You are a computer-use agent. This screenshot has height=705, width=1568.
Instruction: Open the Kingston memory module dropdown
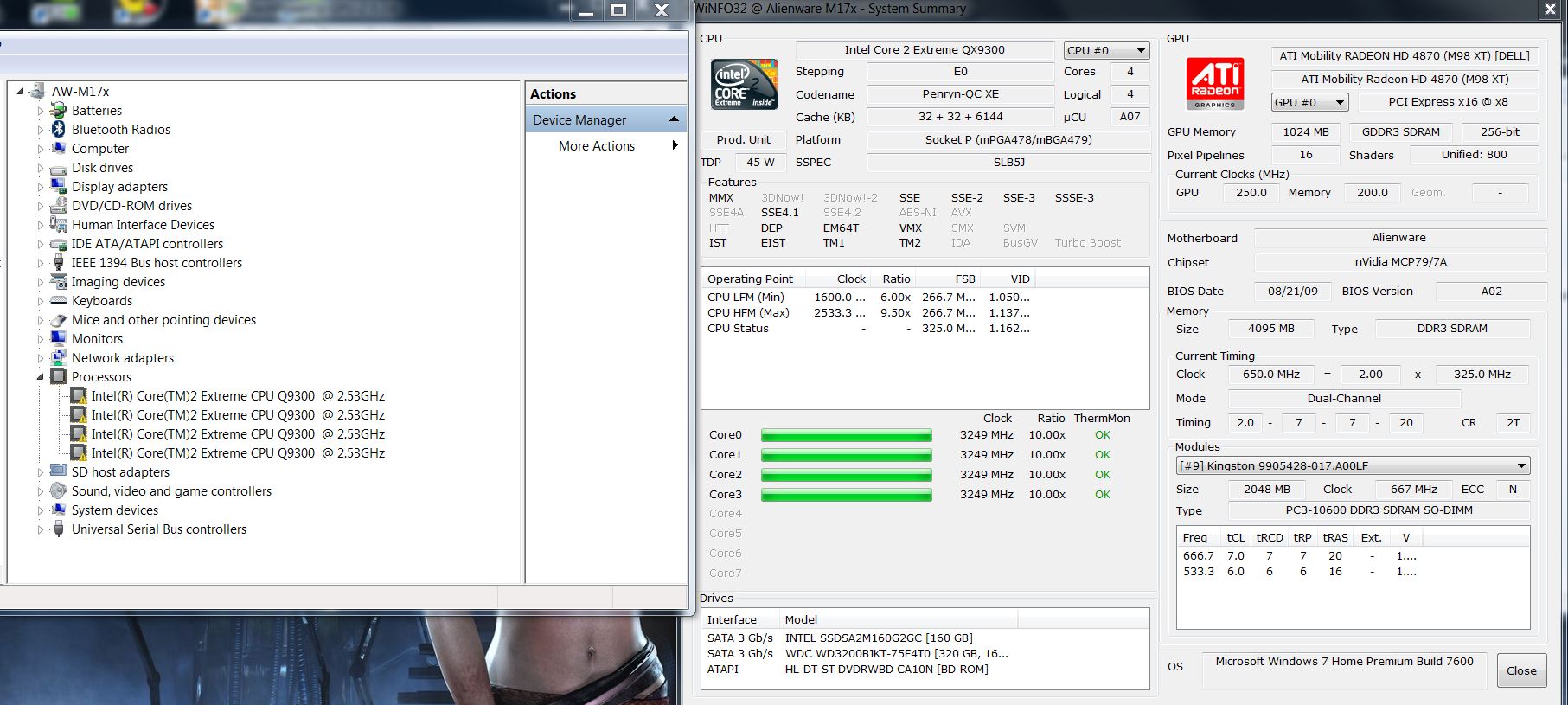click(x=1353, y=465)
